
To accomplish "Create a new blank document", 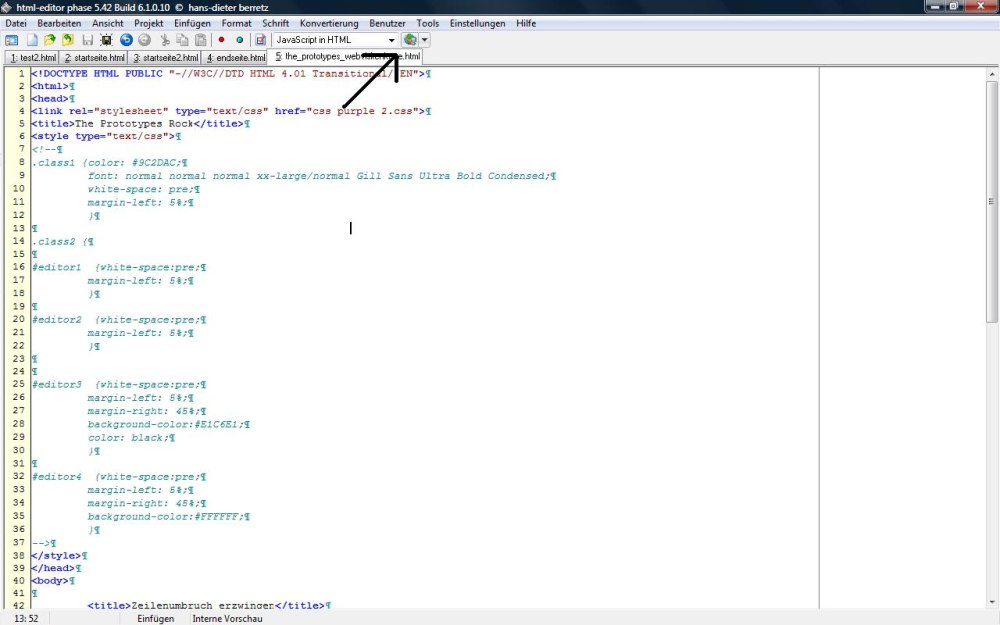I will click(32, 40).
